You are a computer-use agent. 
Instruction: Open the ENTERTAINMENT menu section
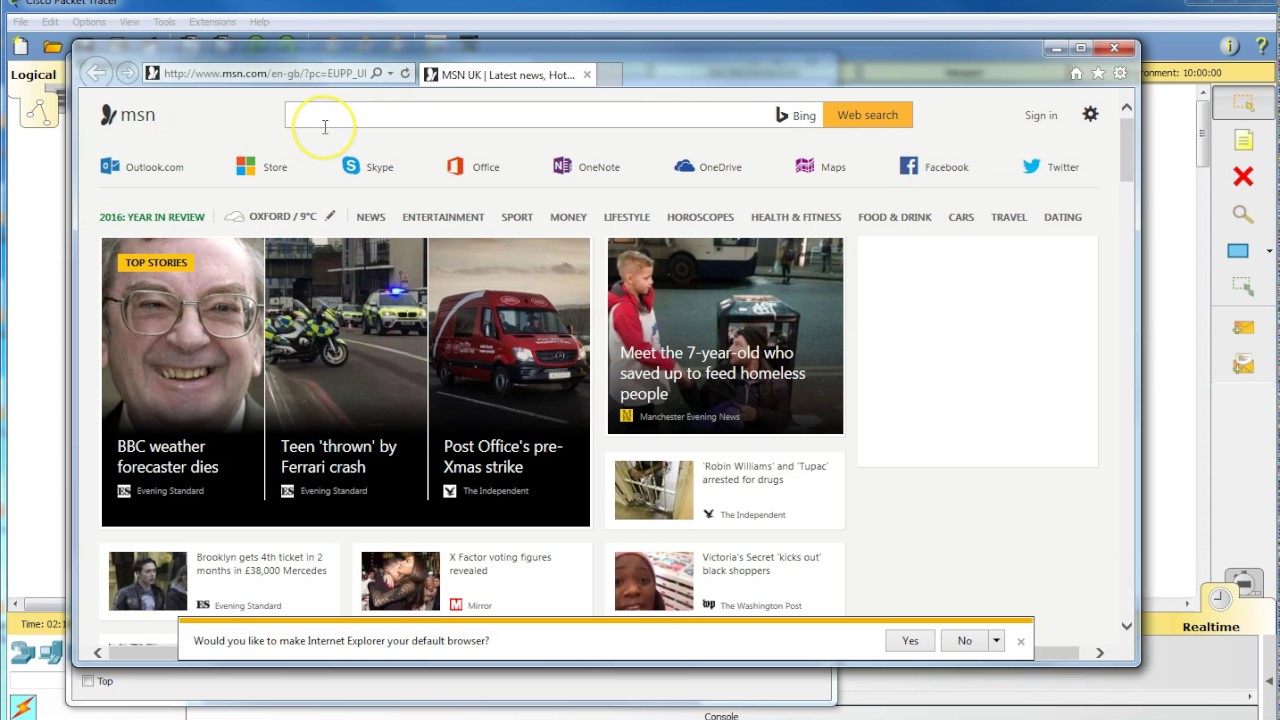point(443,217)
